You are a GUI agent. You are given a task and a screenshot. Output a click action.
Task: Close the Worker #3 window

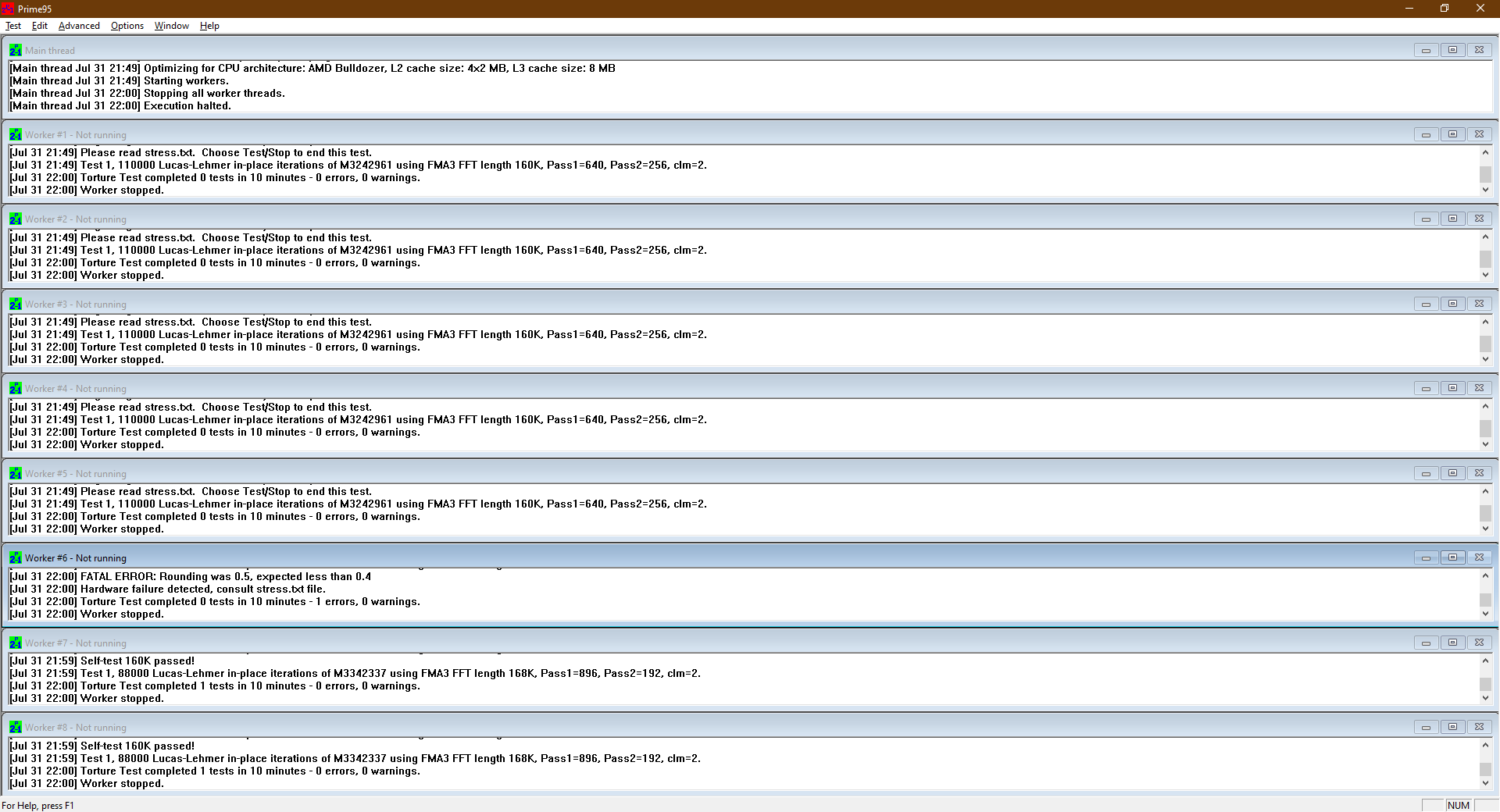[x=1479, y=304]
